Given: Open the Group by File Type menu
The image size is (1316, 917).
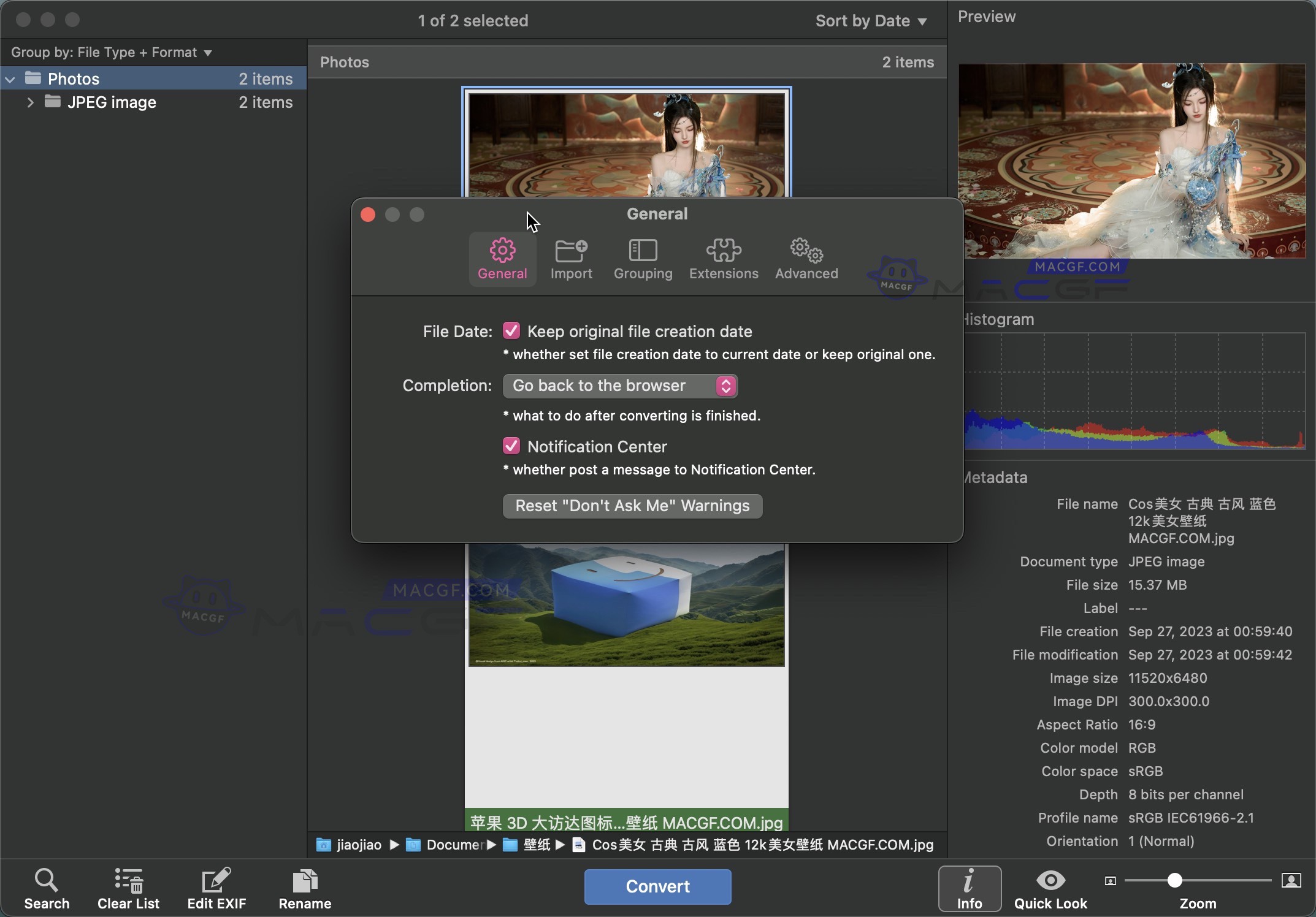Looking at the screenshot, I should point(111,52).
